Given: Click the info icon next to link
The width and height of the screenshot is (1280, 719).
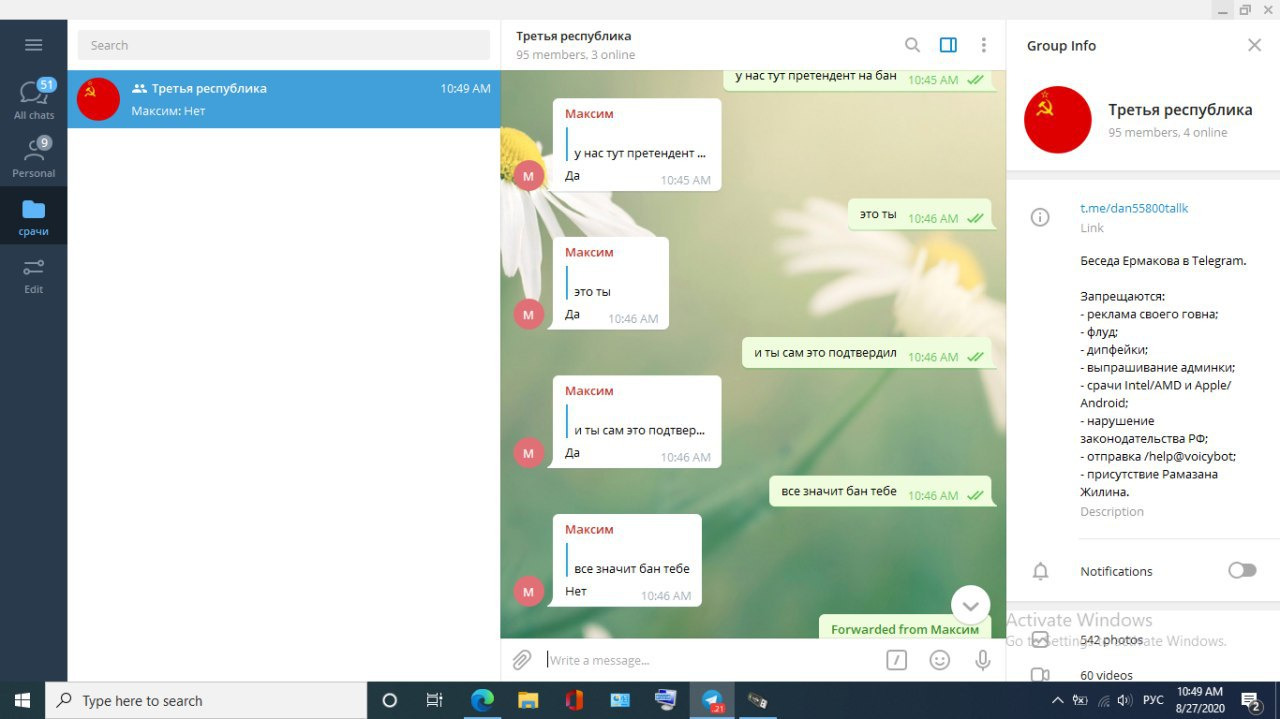Looking at the screenshot, I should 1040,217.
